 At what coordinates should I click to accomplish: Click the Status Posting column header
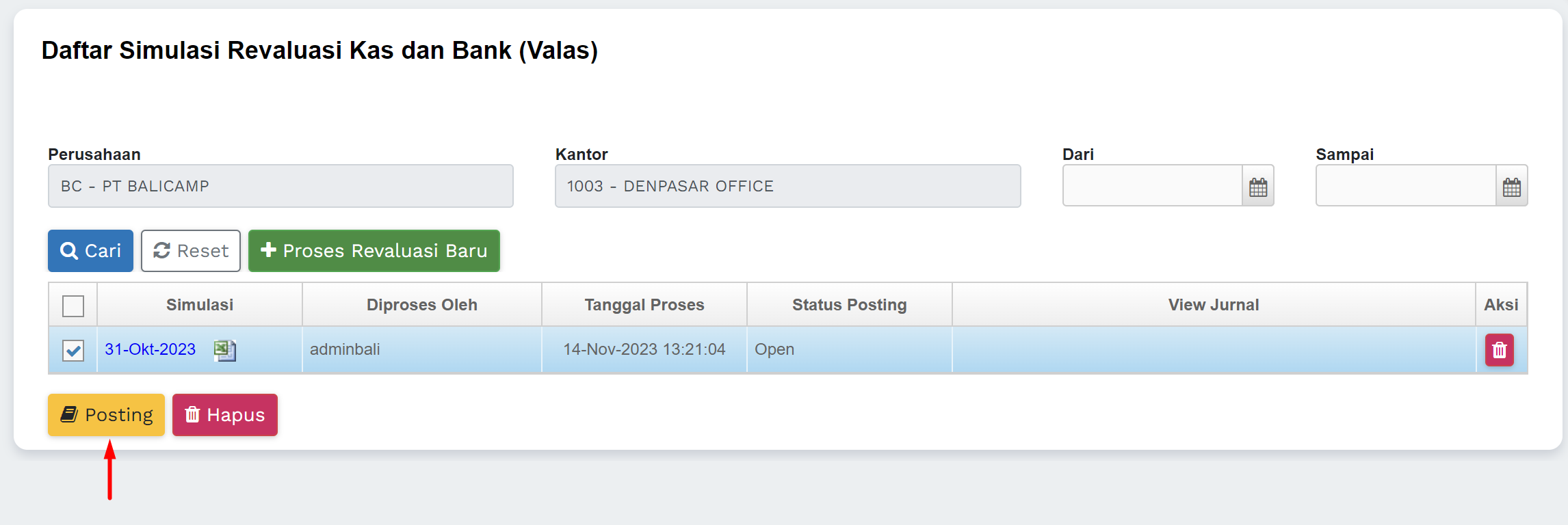(849, 305)
